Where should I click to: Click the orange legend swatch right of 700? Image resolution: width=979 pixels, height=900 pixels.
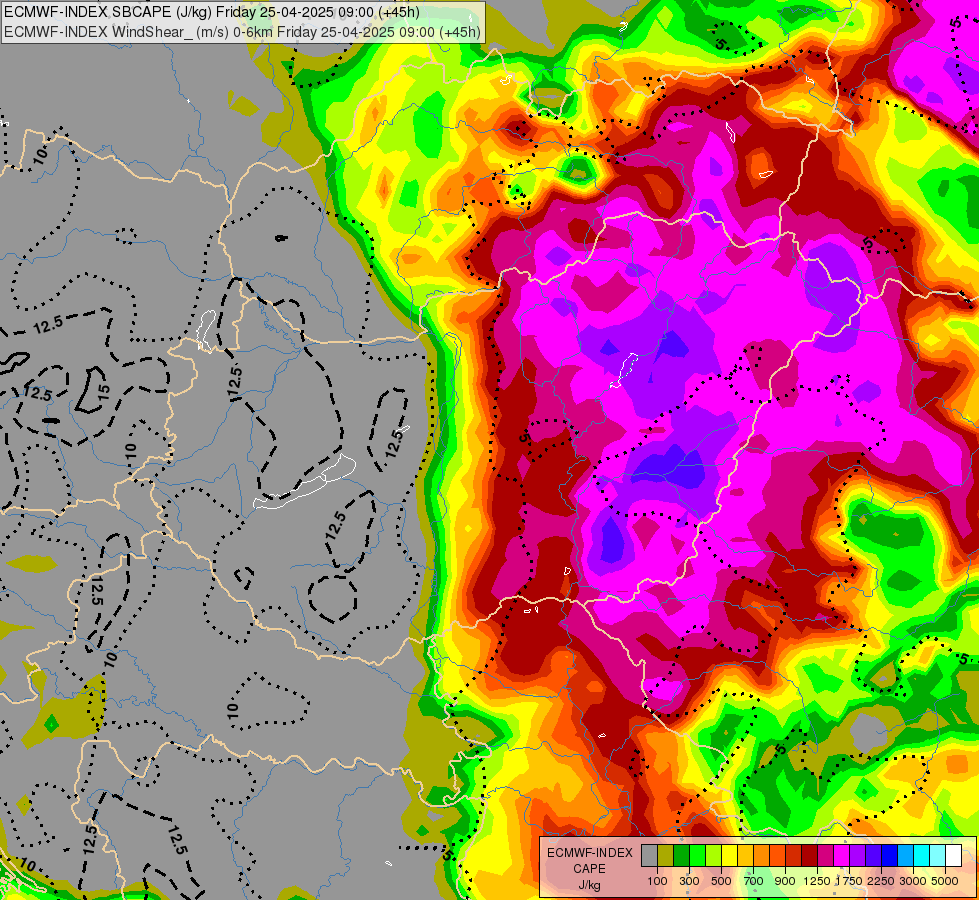point(762,856)
